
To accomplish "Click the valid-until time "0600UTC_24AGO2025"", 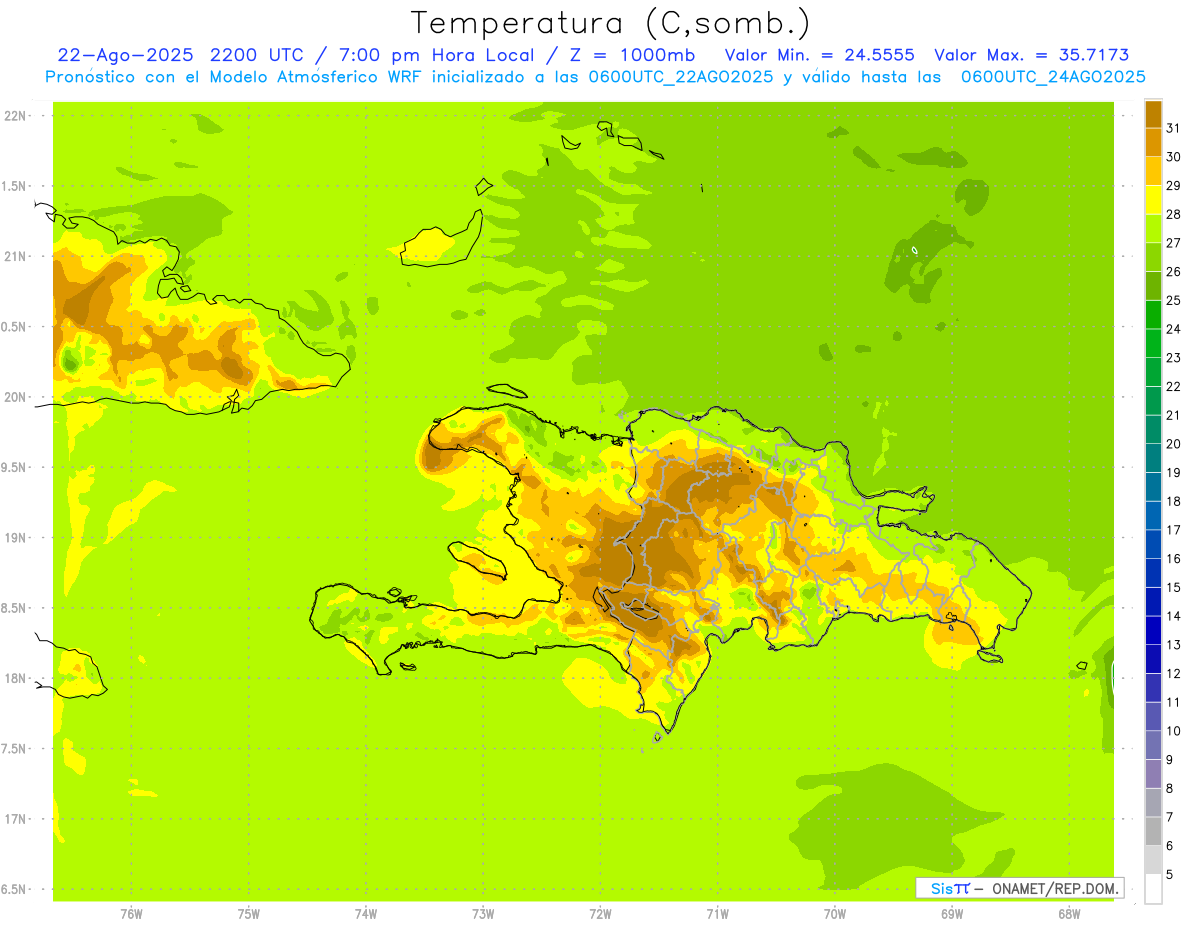I will click(1053, 77).
